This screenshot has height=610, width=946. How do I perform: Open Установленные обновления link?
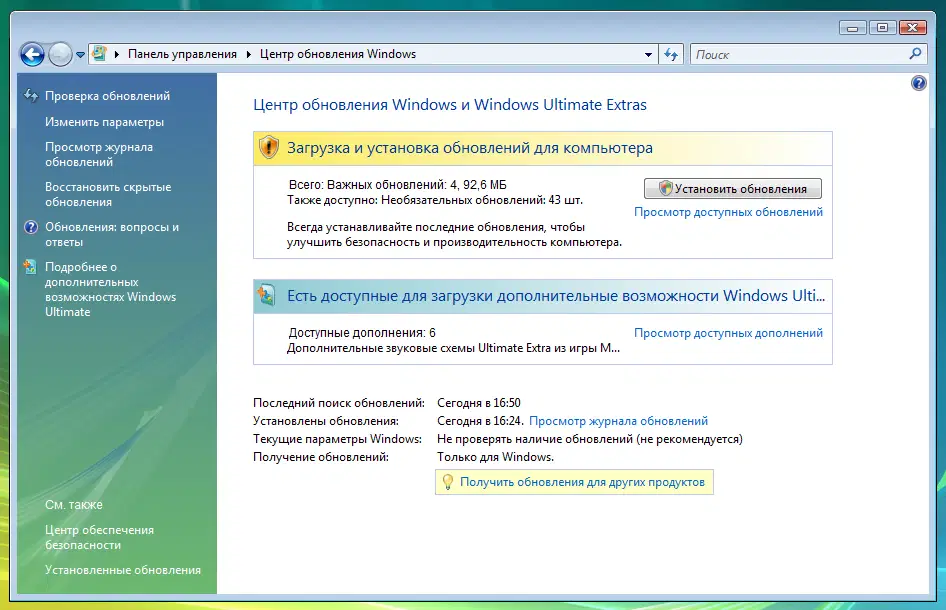coord(123,570)
